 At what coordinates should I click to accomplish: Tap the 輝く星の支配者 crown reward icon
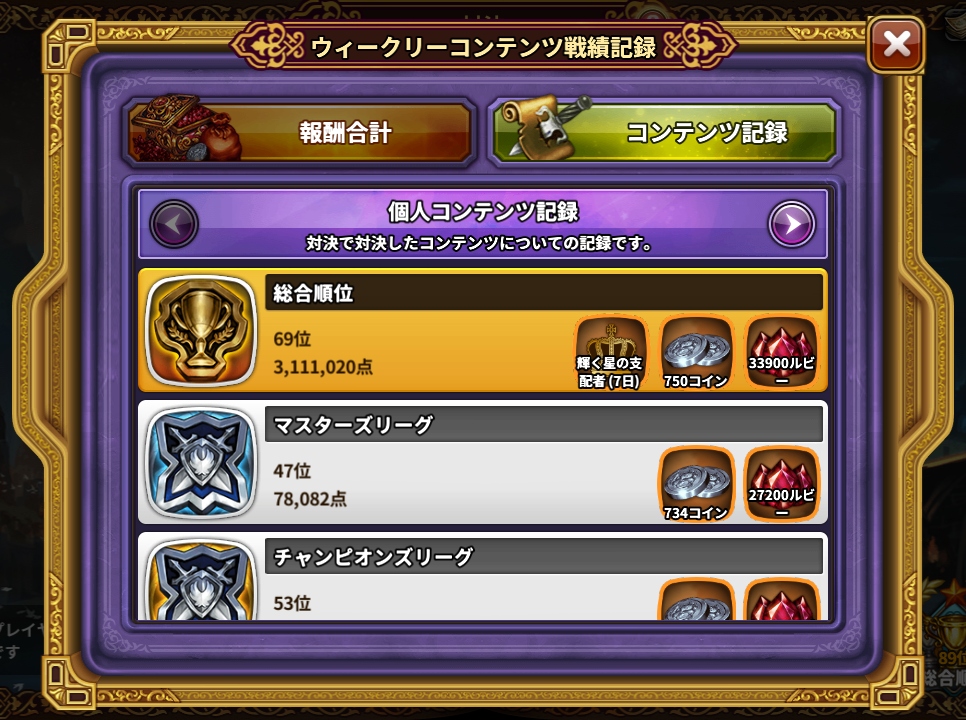[610, 352]
